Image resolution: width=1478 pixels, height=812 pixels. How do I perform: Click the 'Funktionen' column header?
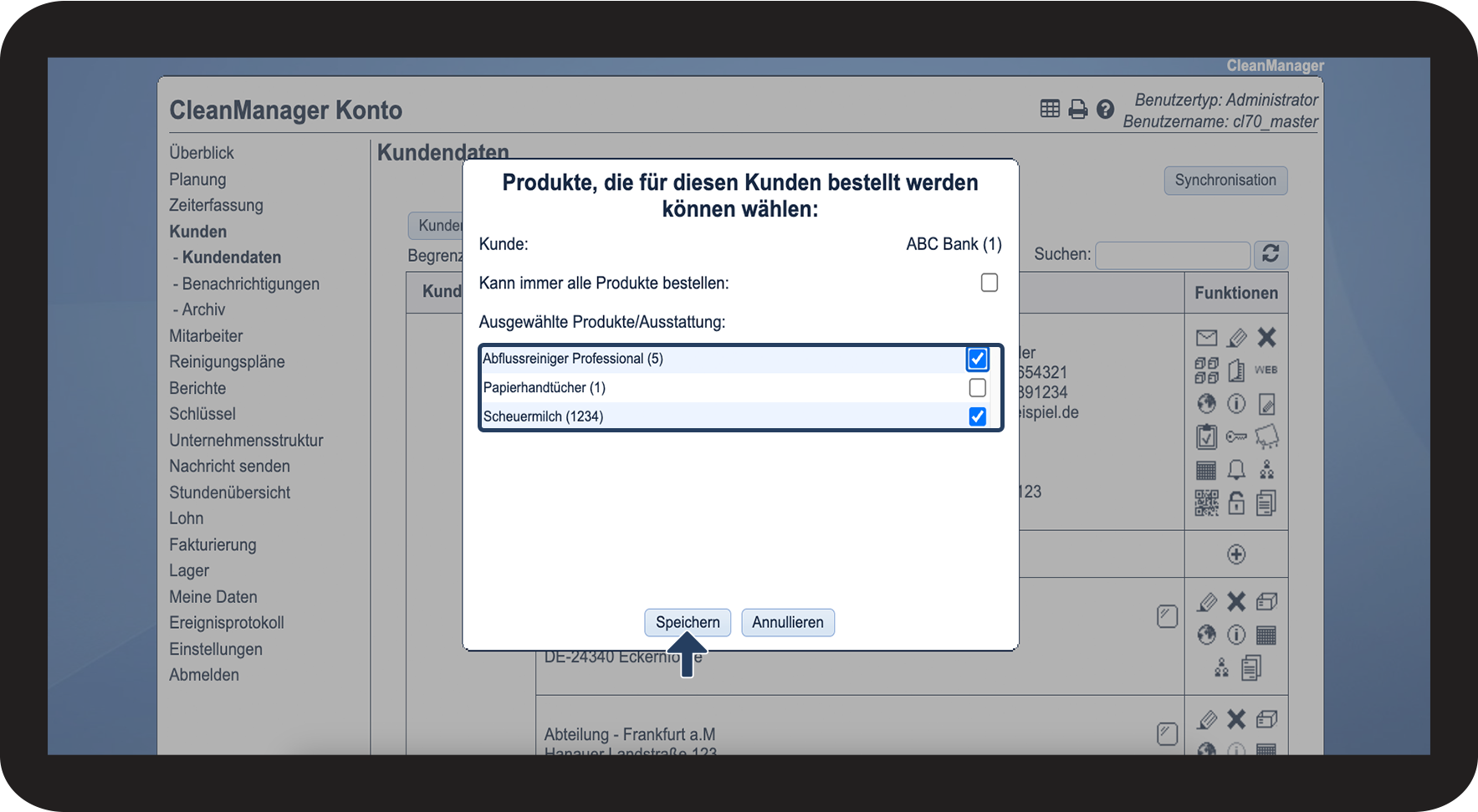point(1236,293)
